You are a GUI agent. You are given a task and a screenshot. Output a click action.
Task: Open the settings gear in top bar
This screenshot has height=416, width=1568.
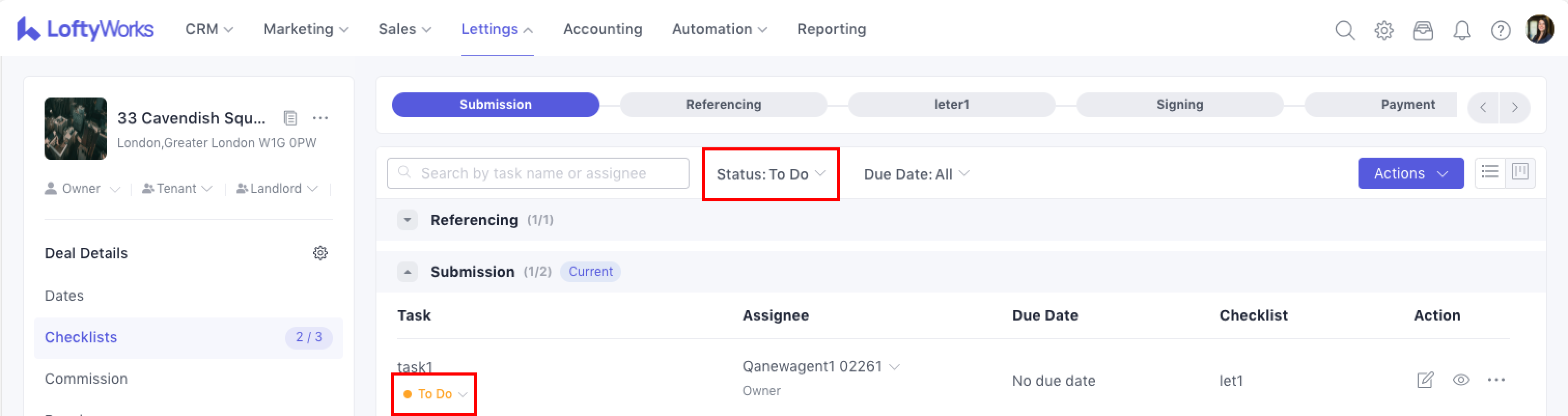click(x=1383, y=30)
